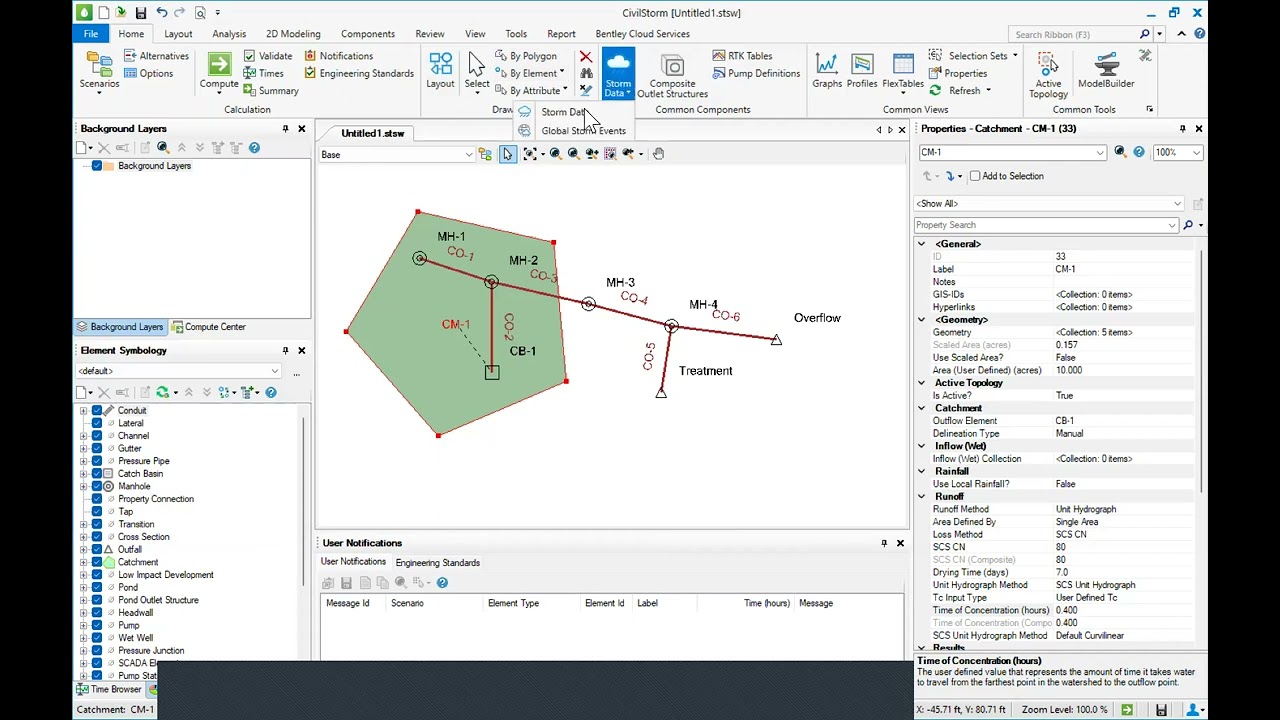This screenshot has width=1280, height=720.
Task: Open help in the Background Layers toolbar
Action: (254, 148)
